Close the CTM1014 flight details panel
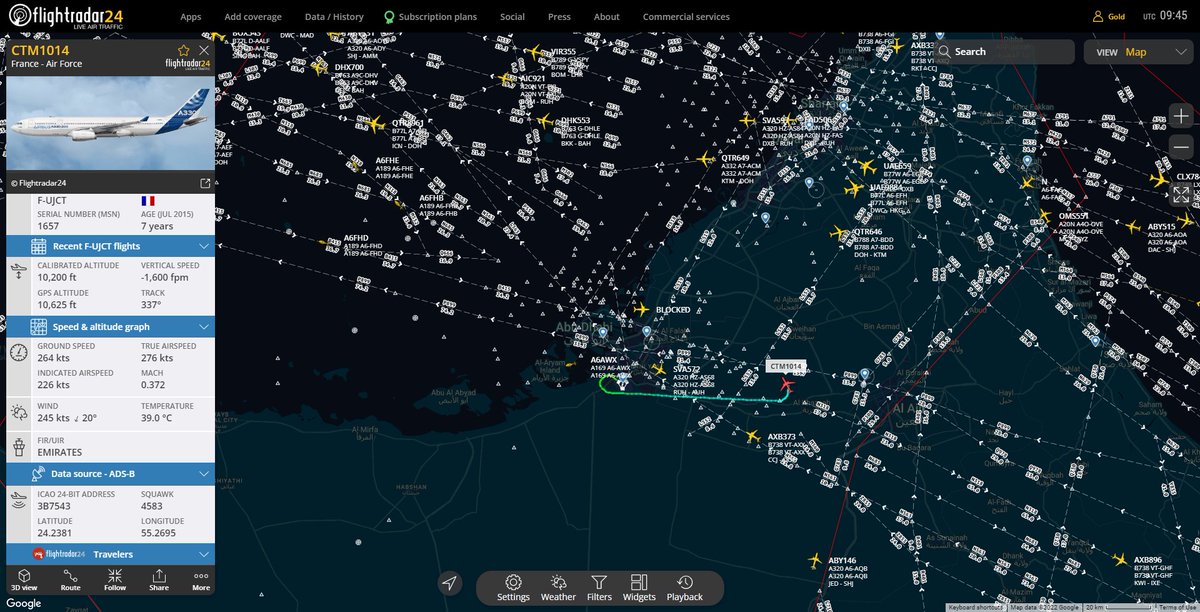Screen dimensions: 1200x612 [x=204, y=50]
